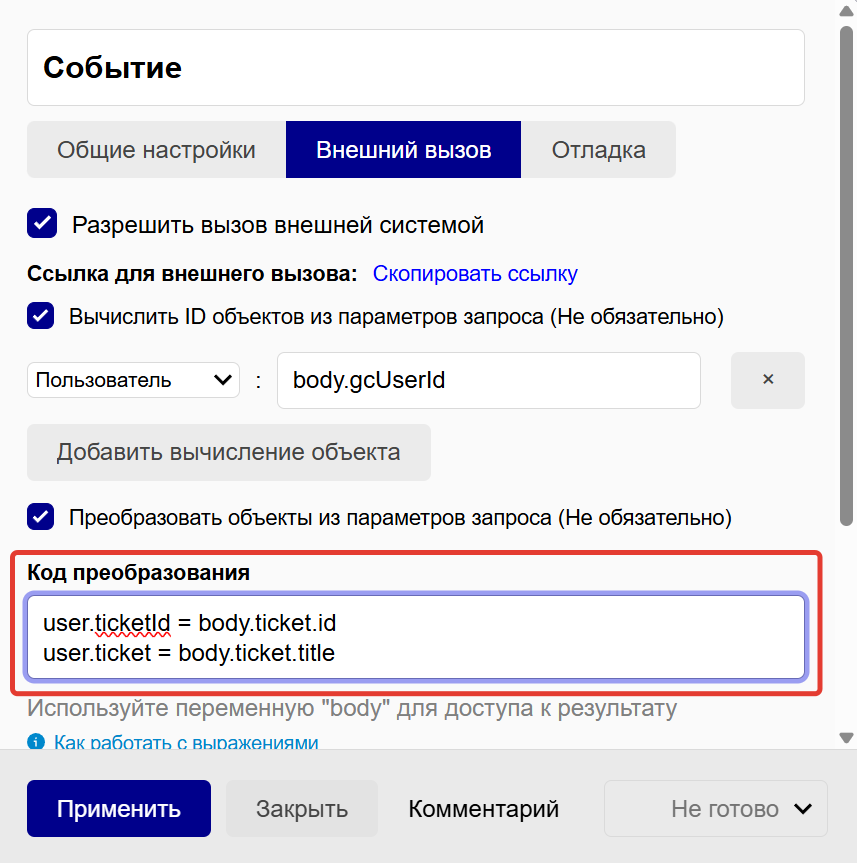The image size is (857, 863).
Task: Uncheck Разрешить вызов внешней системой checkbox
Action: [x=42, y=224]
